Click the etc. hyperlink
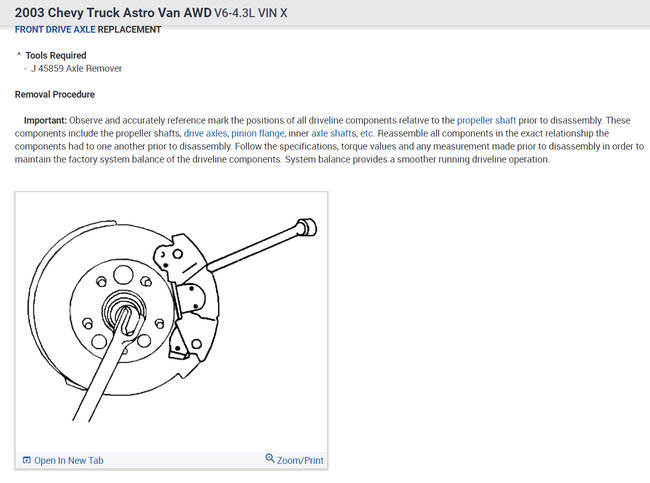Screen dimensions: 650x483 (x=367, y=133)
